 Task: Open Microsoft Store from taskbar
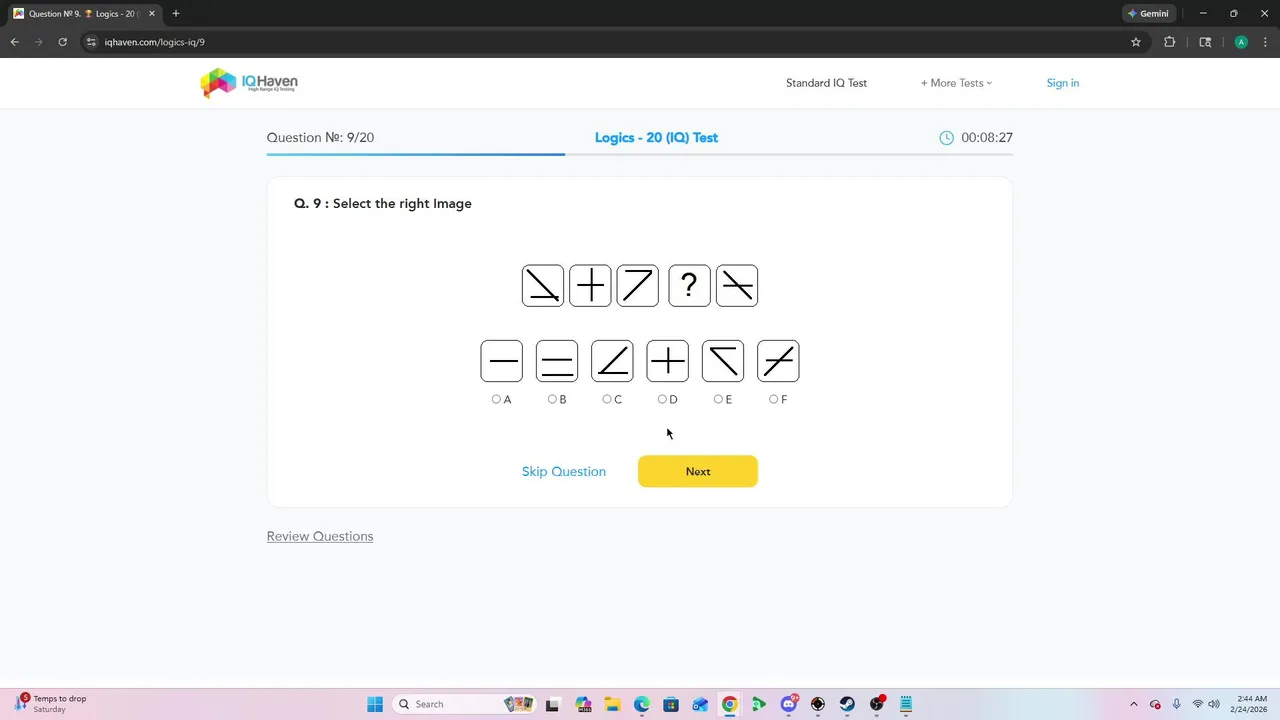coord(671,704)
